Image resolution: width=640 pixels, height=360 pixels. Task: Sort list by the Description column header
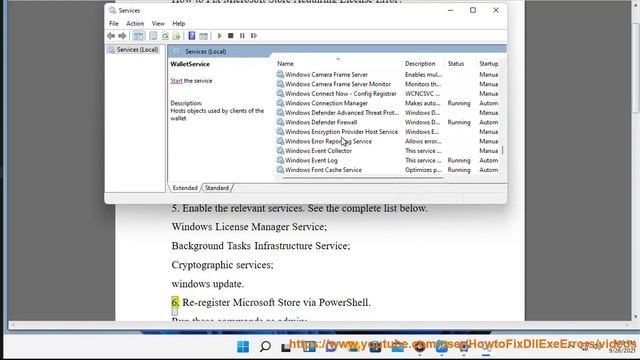point(420,64)
